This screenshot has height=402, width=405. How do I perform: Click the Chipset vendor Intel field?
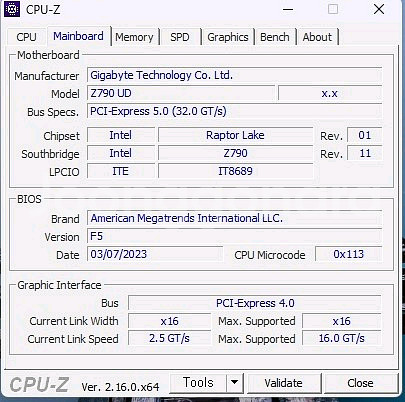pyautogui.click(x=121, y=135)
